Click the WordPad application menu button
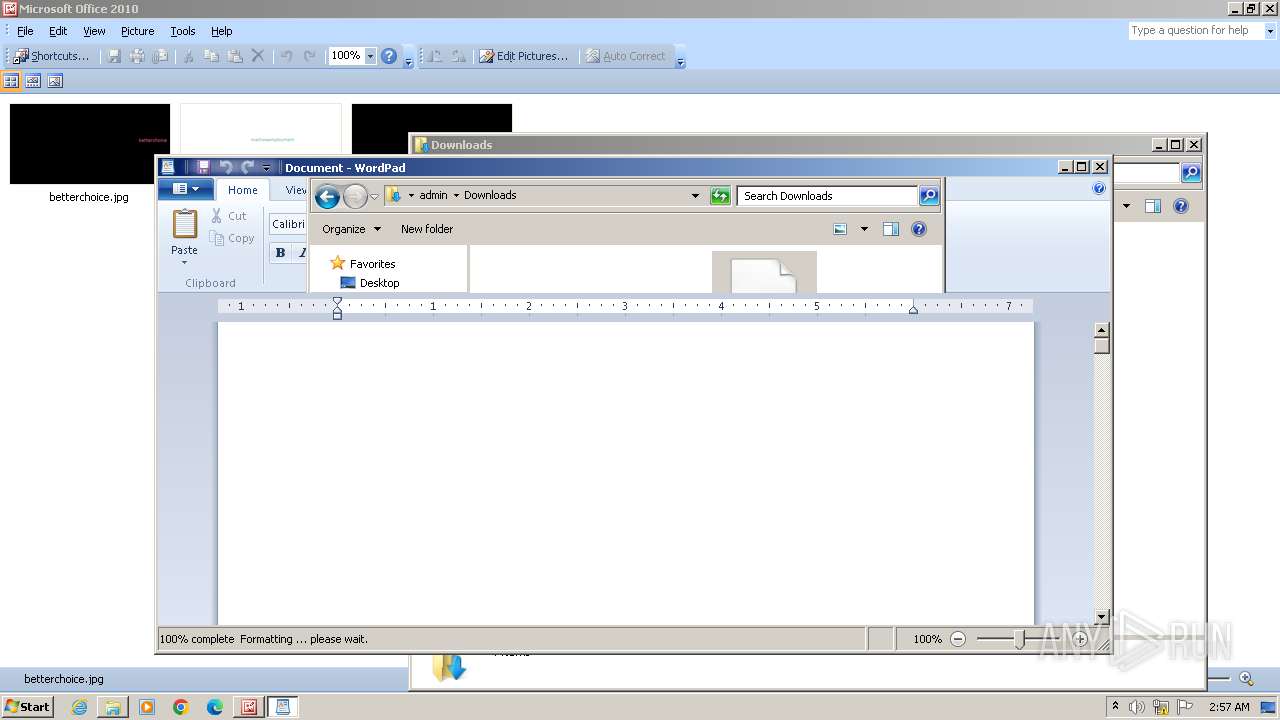This screenshot has height=720, width=1280. 186,189
